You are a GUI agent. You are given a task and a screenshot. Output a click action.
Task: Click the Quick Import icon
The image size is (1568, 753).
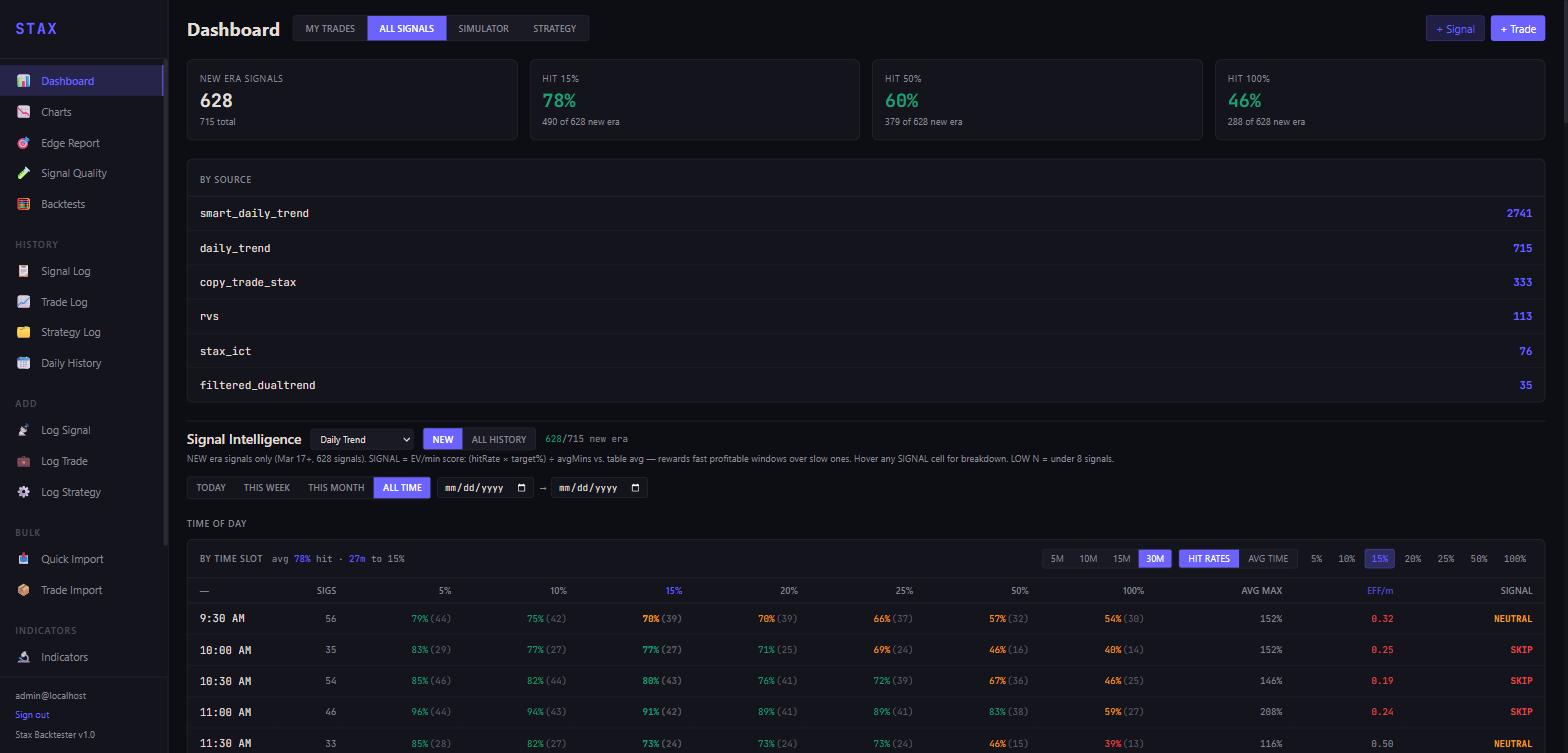[x=23, y=559]
